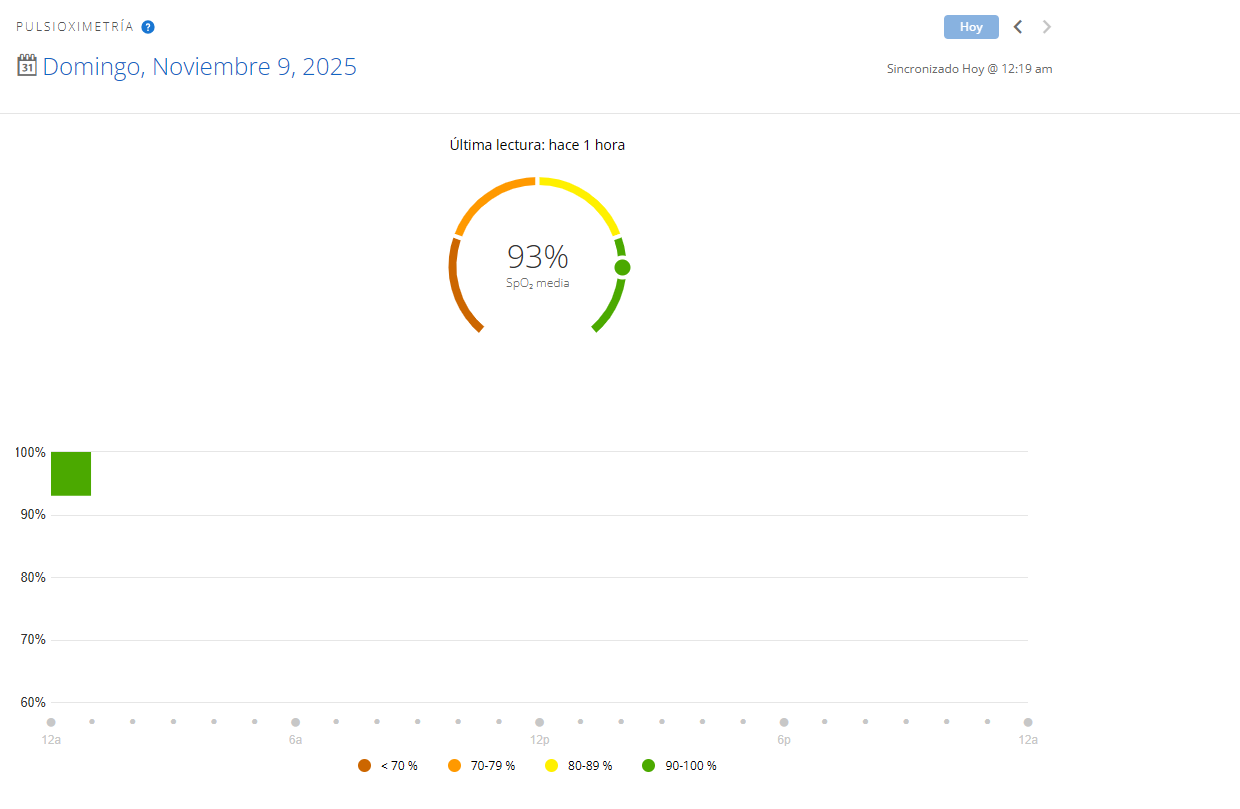
Task: Toggle the 90-100 % legend series
Action: pyautogui.click(x=679, y=766)
